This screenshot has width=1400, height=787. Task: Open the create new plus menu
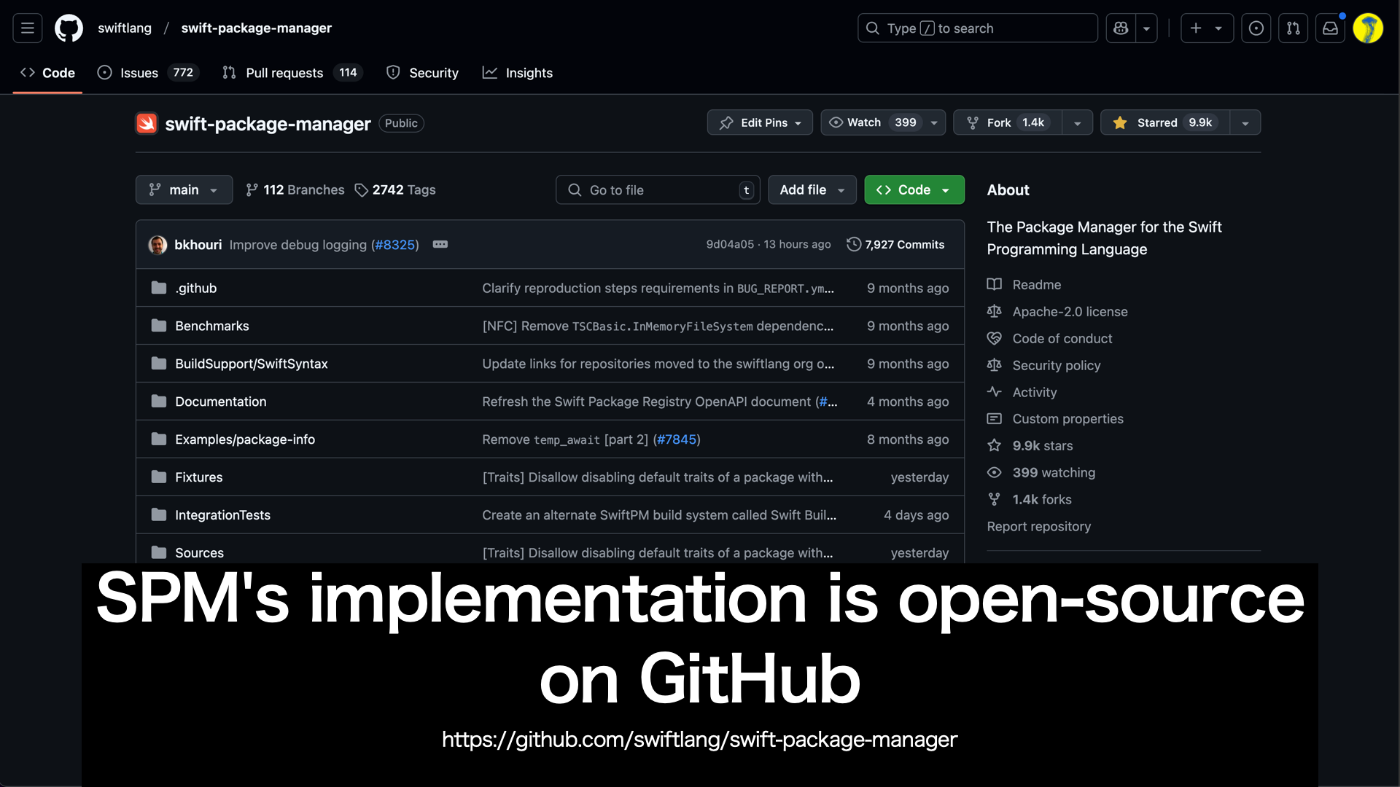point(1206,28)
